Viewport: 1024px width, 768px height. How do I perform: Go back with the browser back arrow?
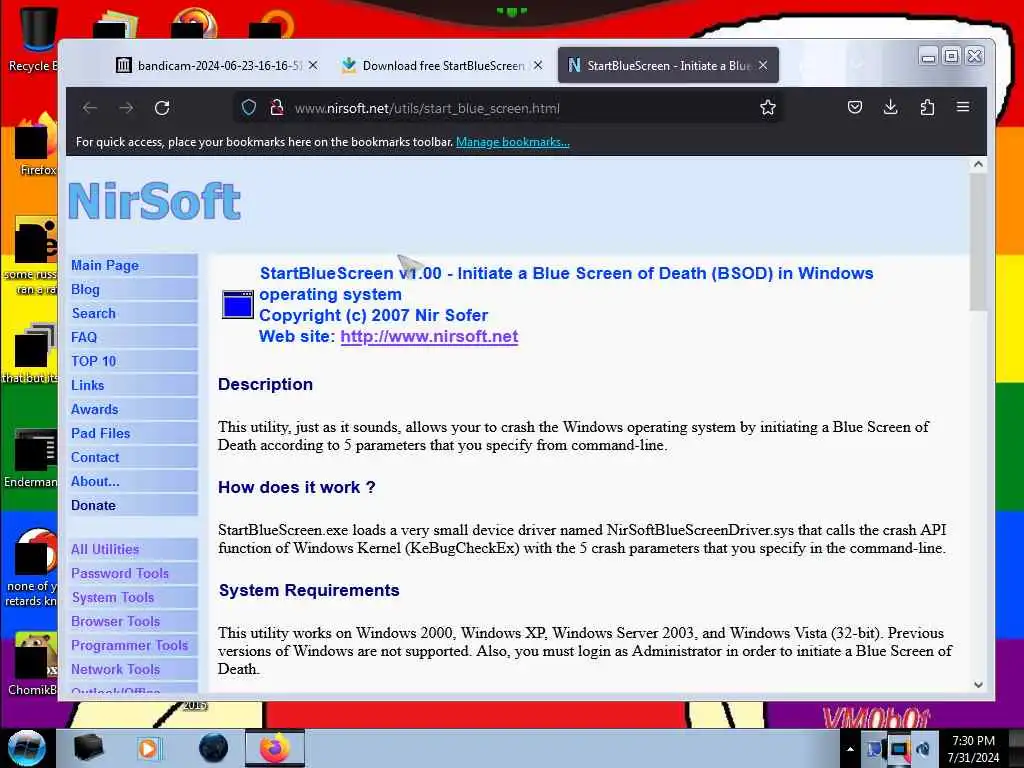click(90, 108)
